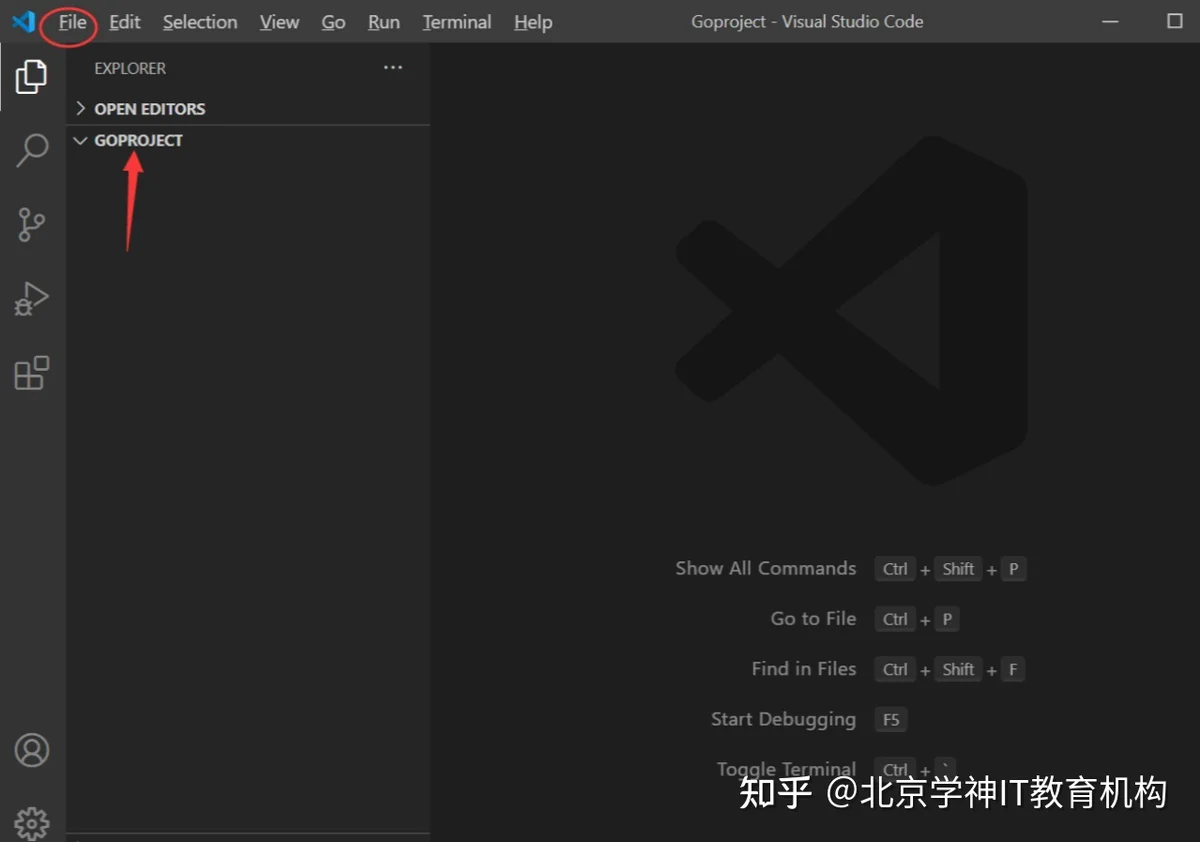Open the Selection menu
Image resolution: width=1200 pixels, height=842 pixels.
200,22
